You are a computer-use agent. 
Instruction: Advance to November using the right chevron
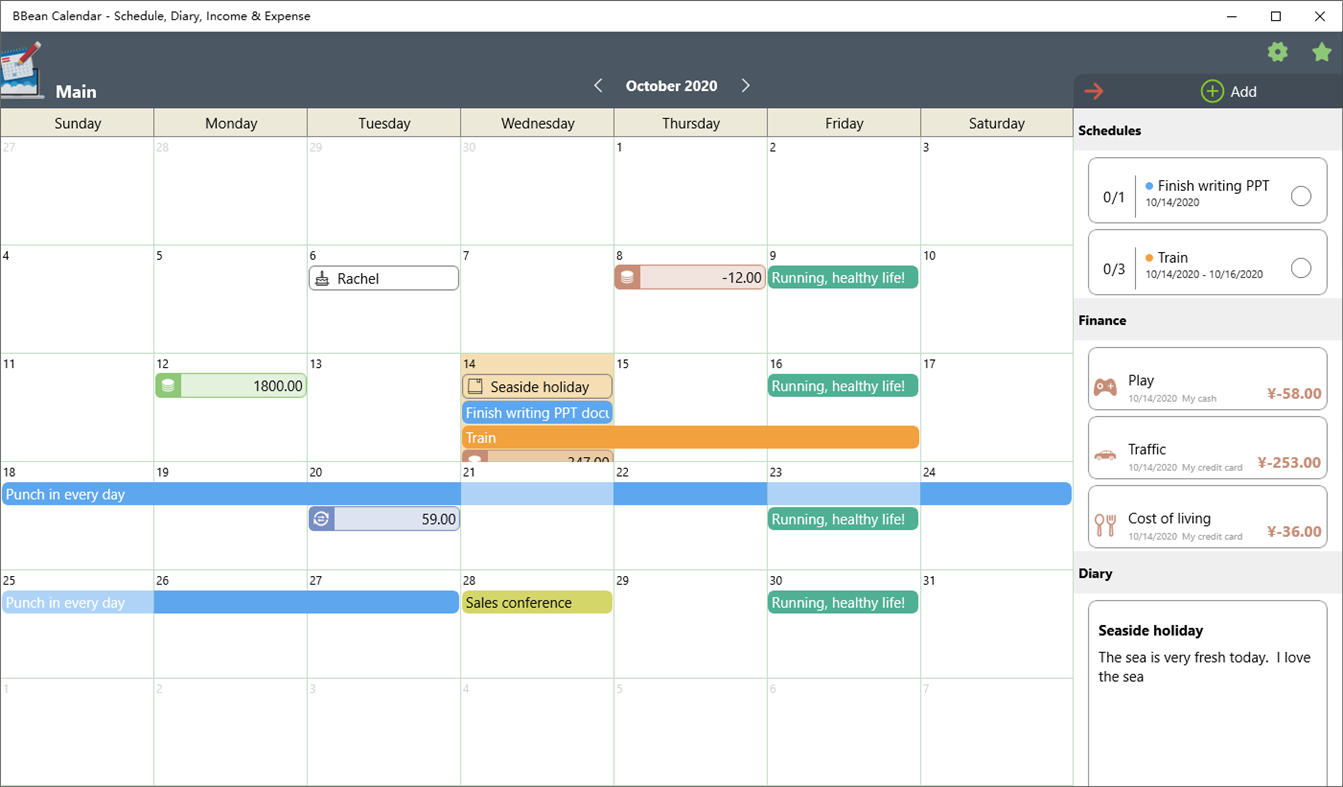[745, 86]
